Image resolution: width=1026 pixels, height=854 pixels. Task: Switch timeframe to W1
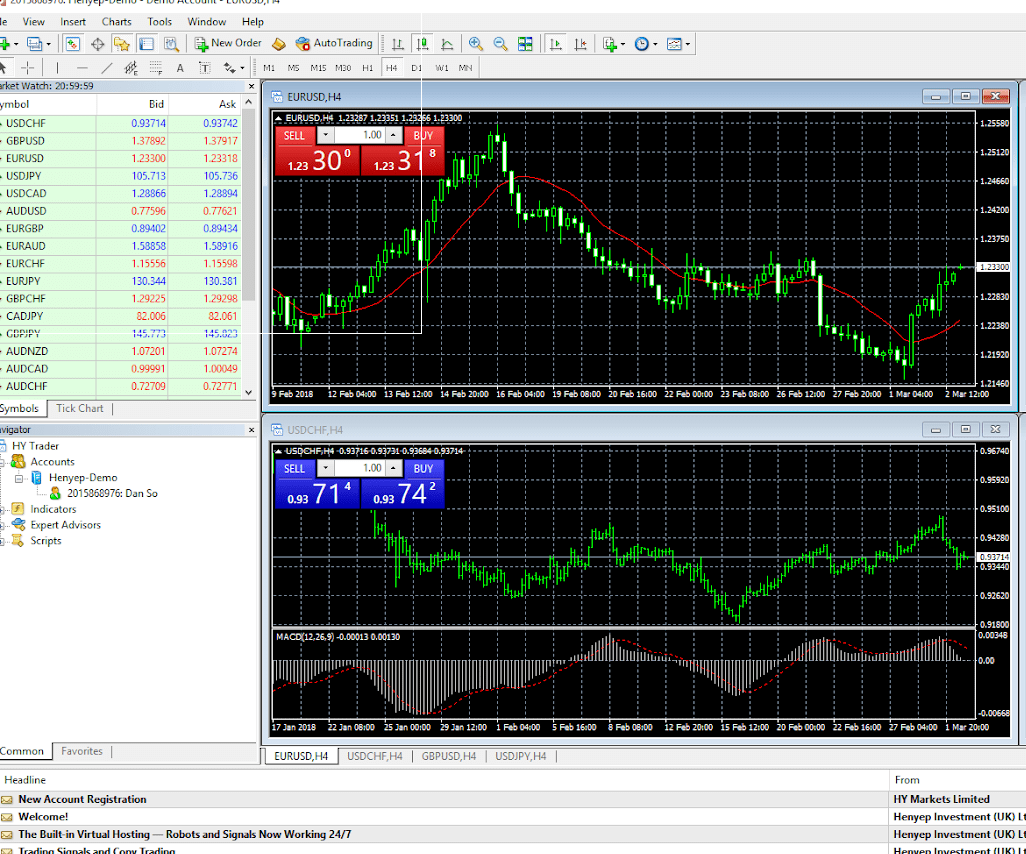[442, 67]
